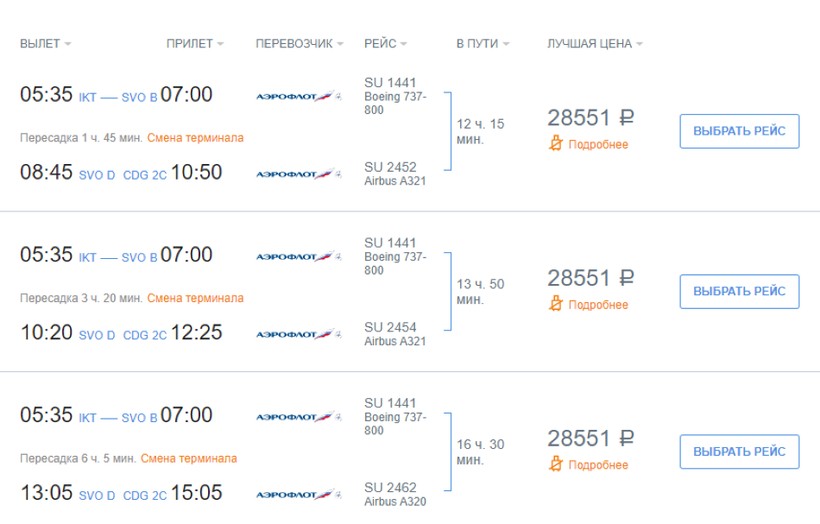Image resolution: width=820 pixels, height=524 pixels.
Task: Click no-baggage icon in second result price
Action: (x=557, y=304)
